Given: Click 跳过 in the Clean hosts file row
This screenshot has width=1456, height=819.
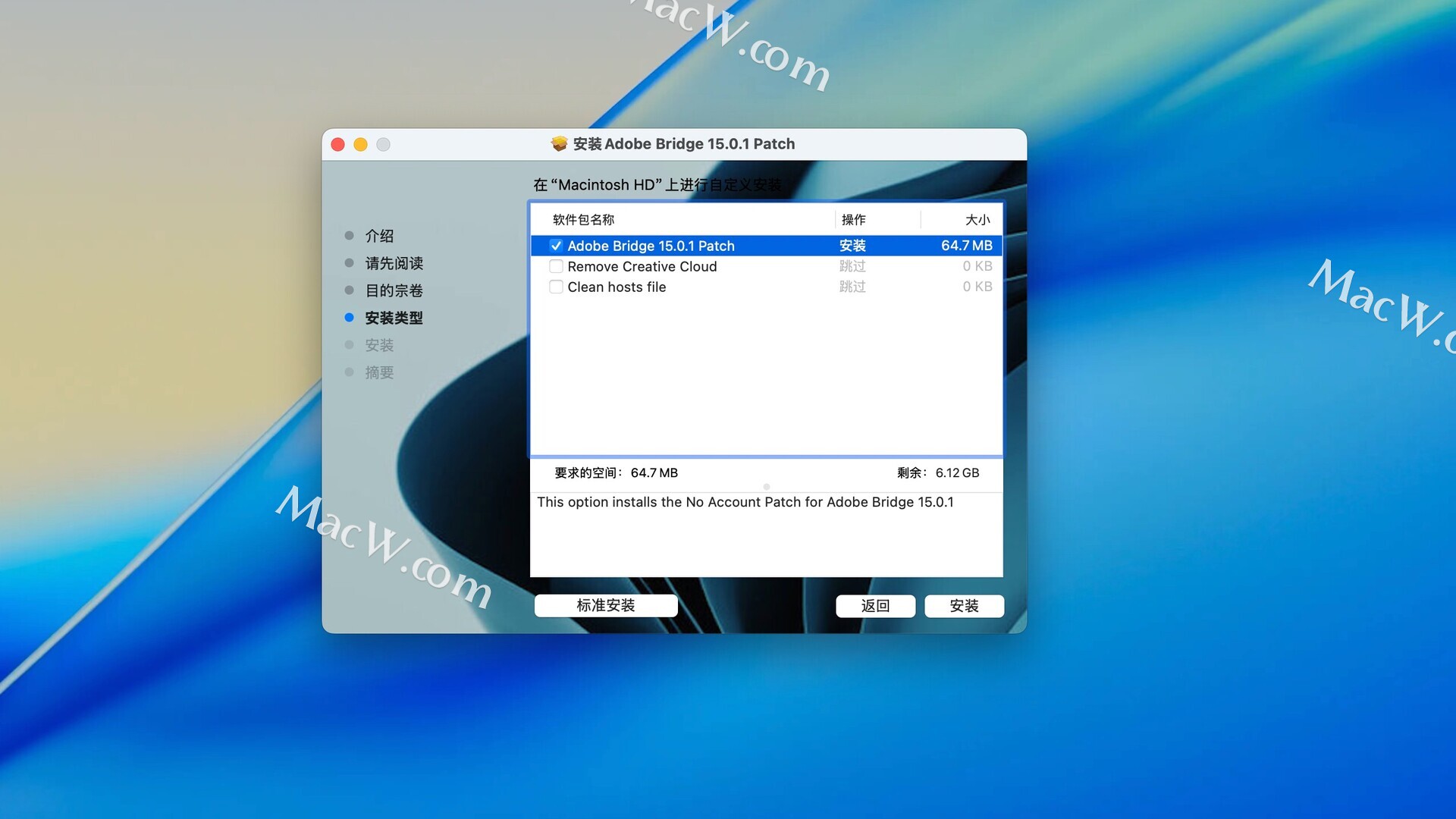Looking at the screenshot, I should coord(852,287).
